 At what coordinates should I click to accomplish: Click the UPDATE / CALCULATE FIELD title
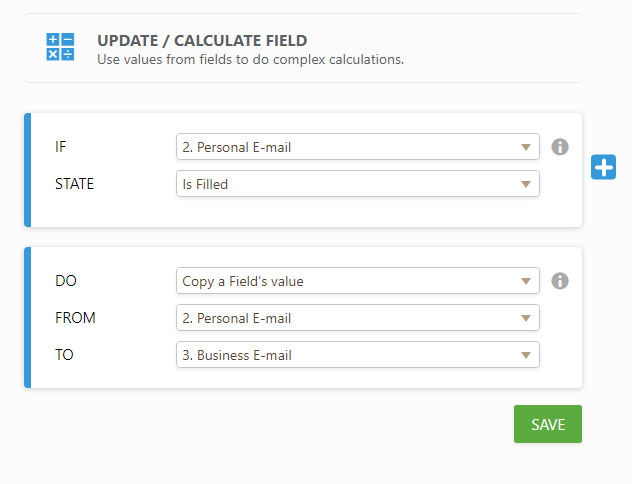tap(201, 41)
